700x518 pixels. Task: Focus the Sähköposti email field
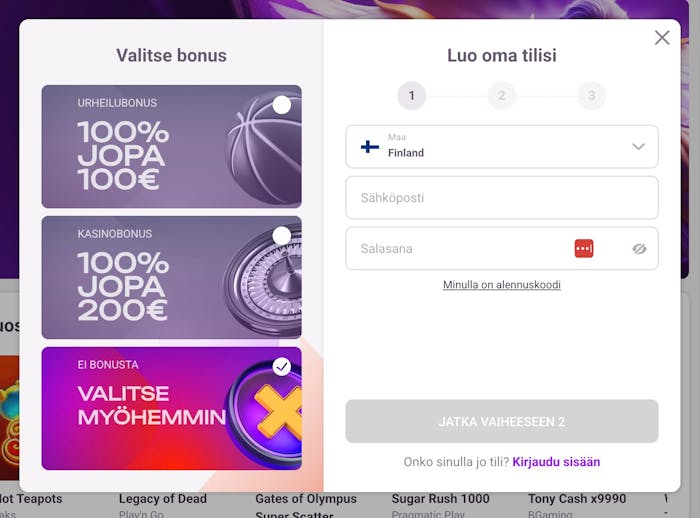[x=502, y=197]
